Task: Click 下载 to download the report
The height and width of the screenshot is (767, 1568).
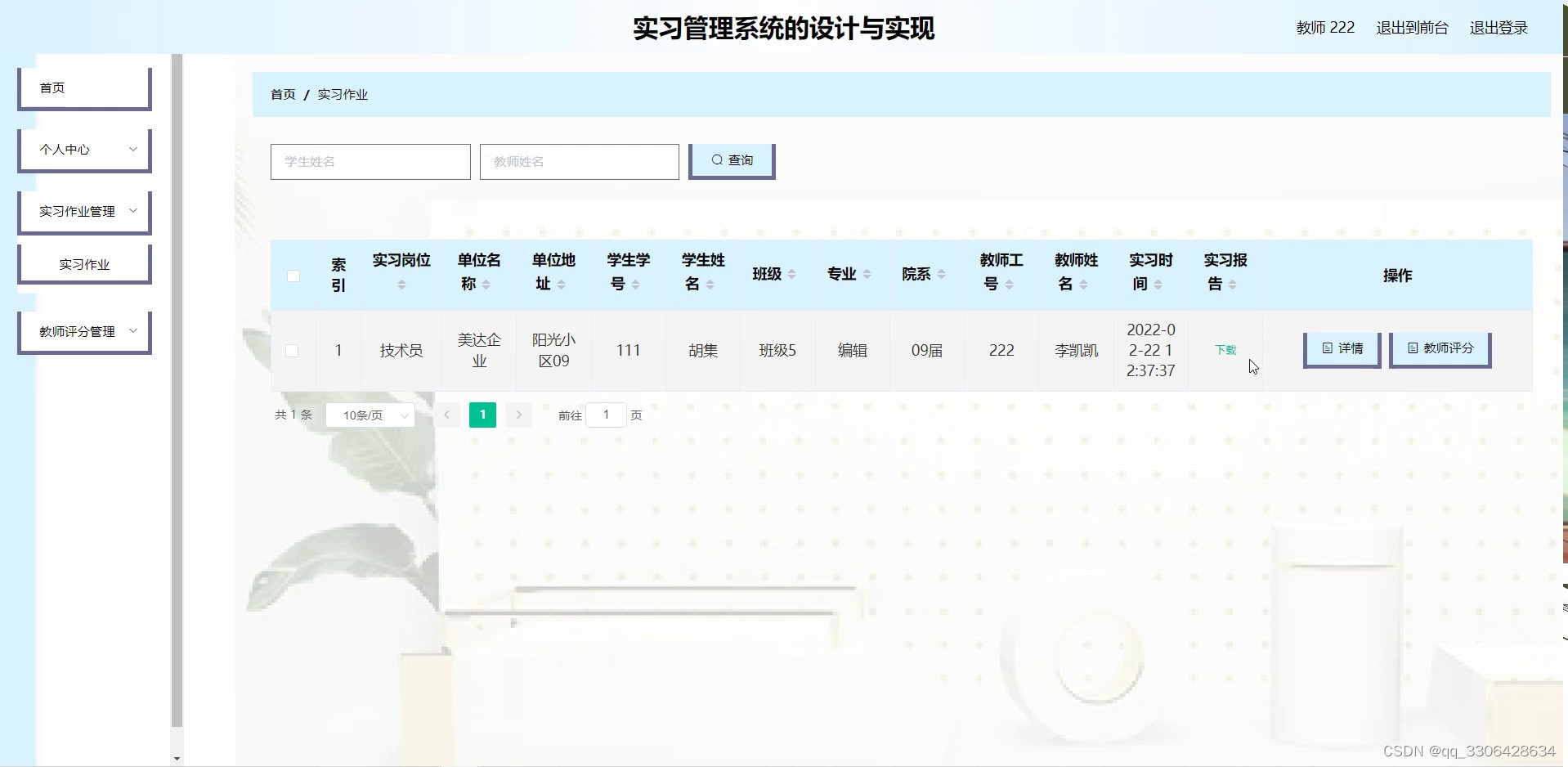Action: 1225,350
